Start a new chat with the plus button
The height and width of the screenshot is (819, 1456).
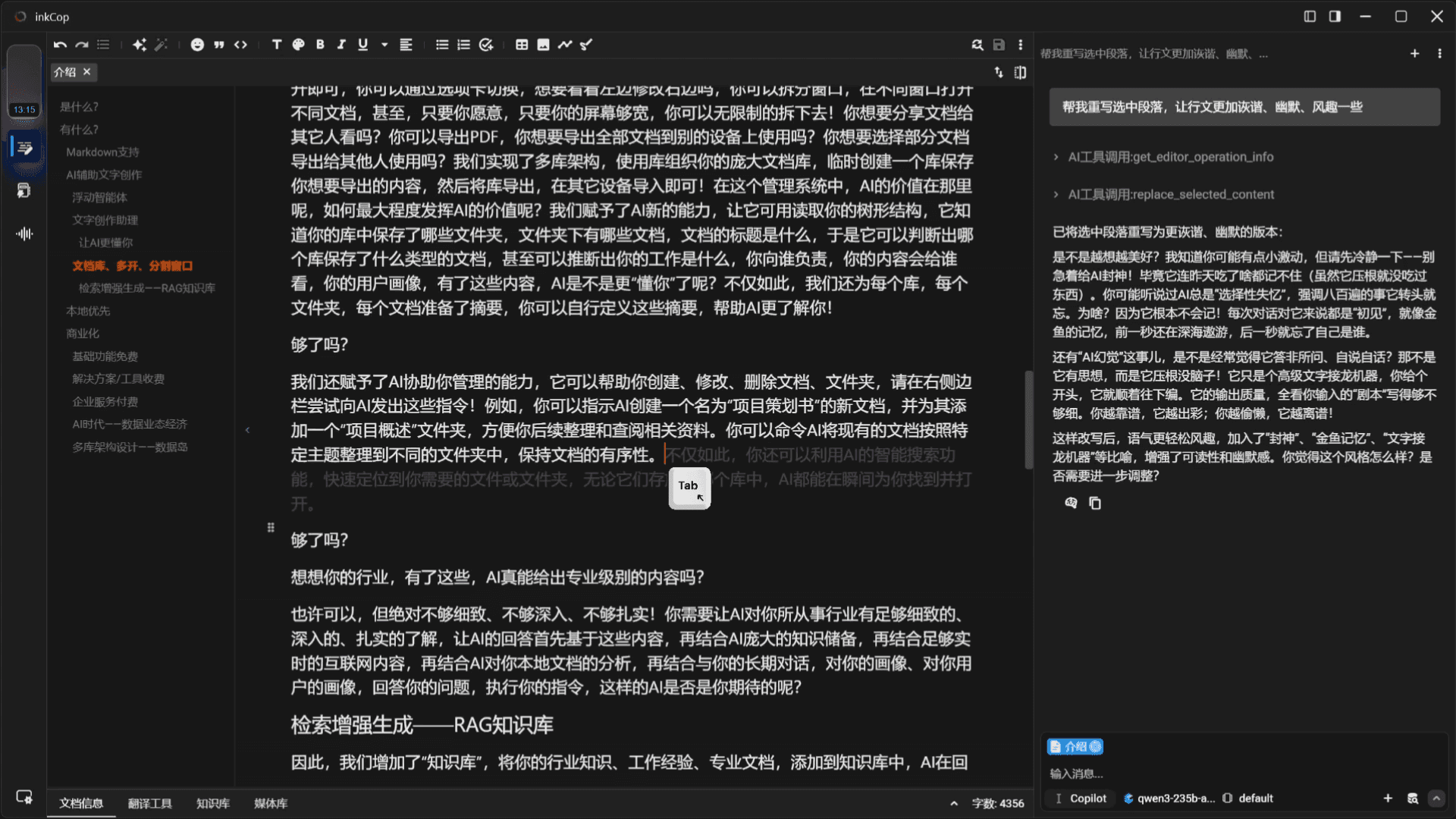1415,53
